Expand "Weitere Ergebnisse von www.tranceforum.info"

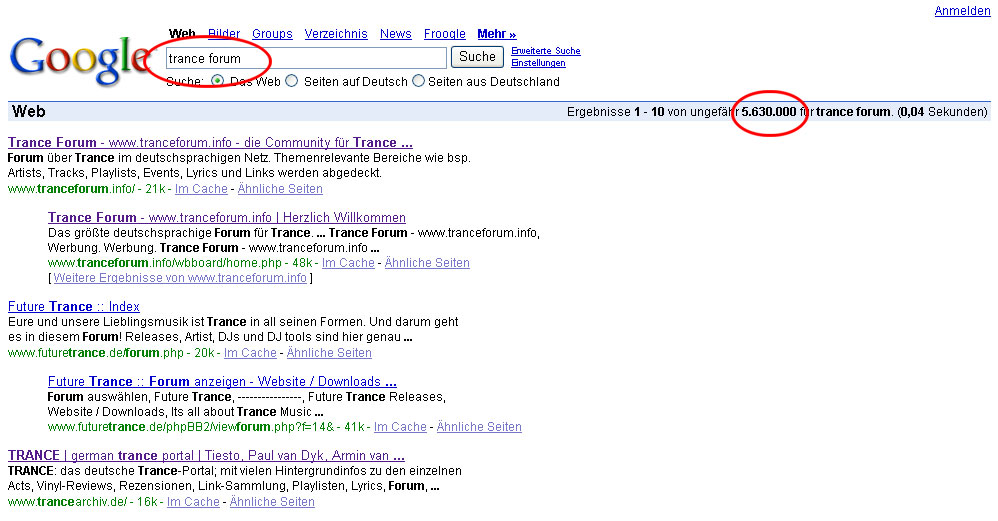pyautogui.click(x=180, y=277)
